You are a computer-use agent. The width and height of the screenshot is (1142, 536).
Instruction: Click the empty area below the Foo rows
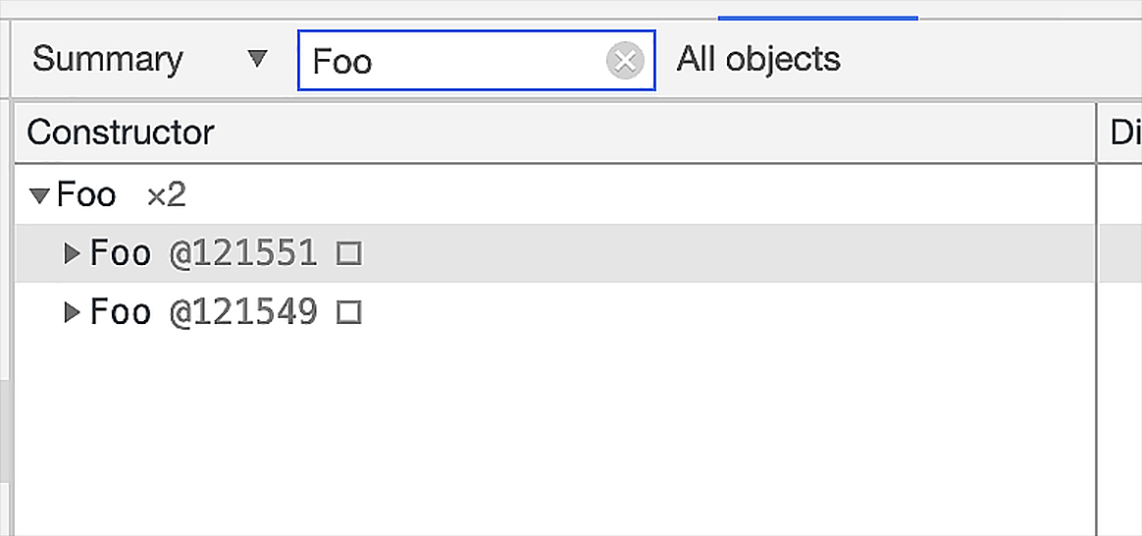tap(550, 430)
